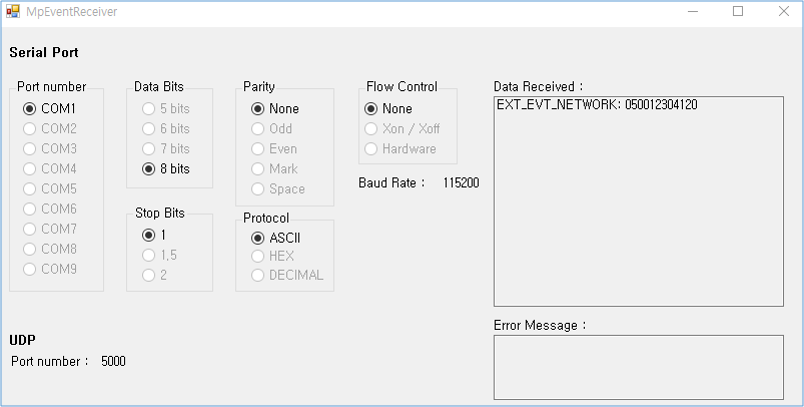Set stop bits to 2
The image size is (804, 407).
[149, 275]
